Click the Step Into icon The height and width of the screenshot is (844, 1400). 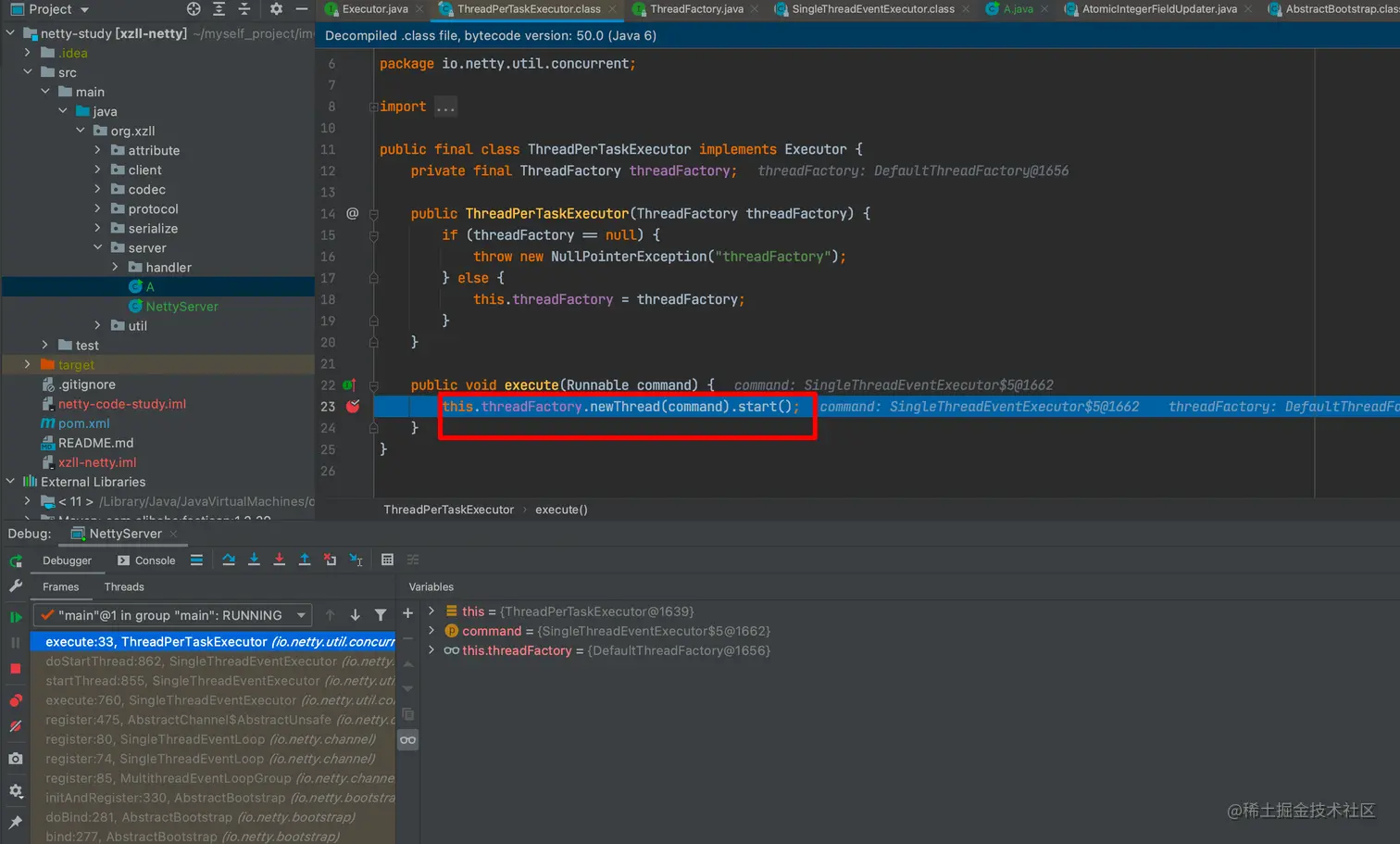click(x=254, y=560)
